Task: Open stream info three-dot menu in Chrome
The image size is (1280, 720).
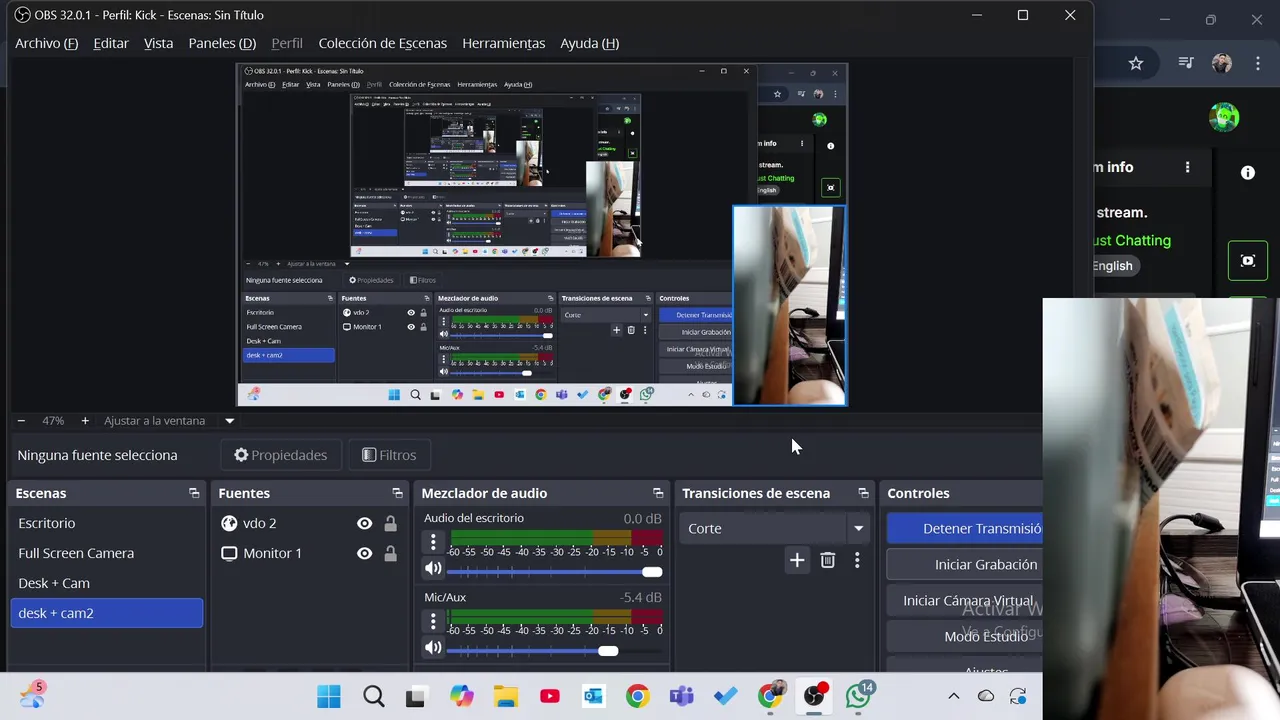Action: click(1188, 167)
